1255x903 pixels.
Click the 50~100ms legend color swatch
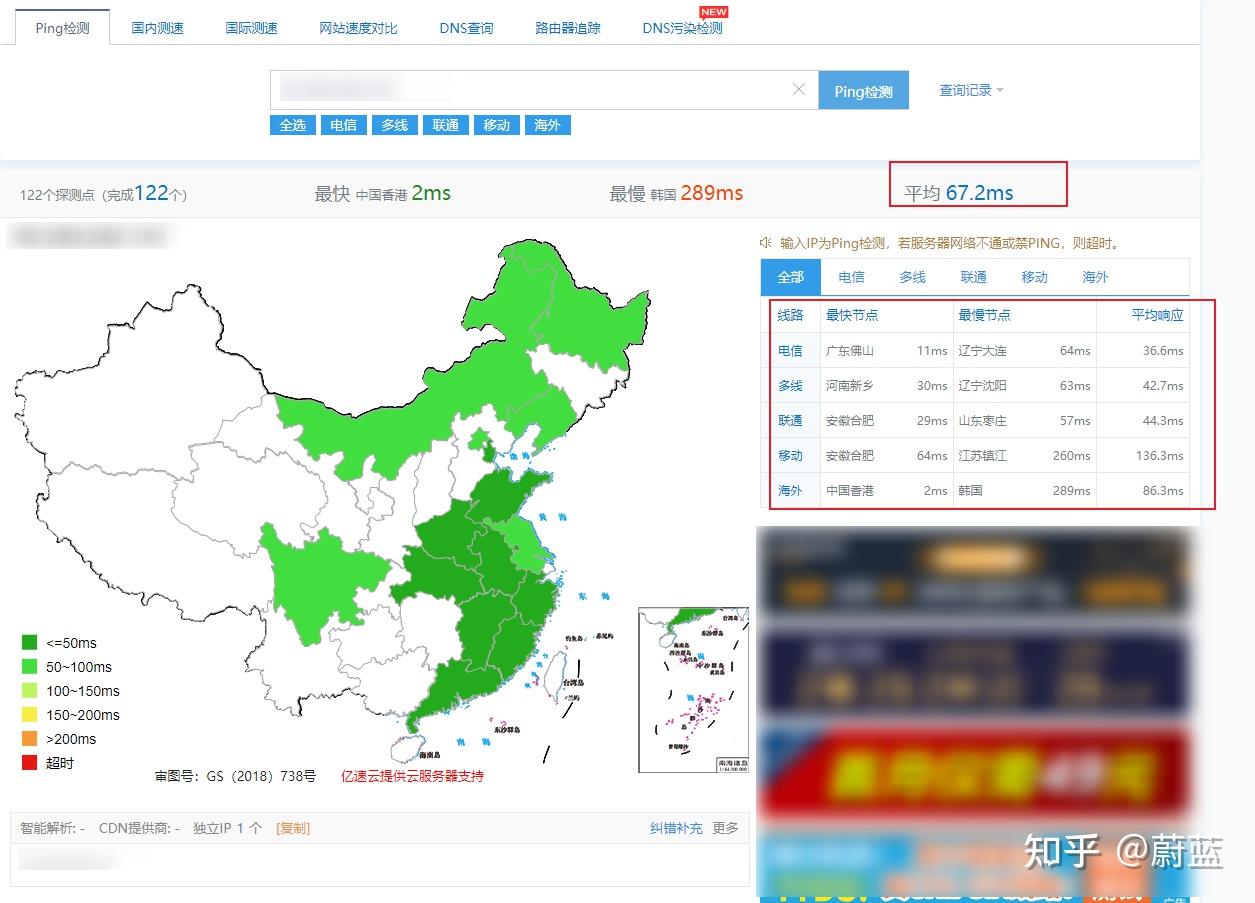coord(30,667)
